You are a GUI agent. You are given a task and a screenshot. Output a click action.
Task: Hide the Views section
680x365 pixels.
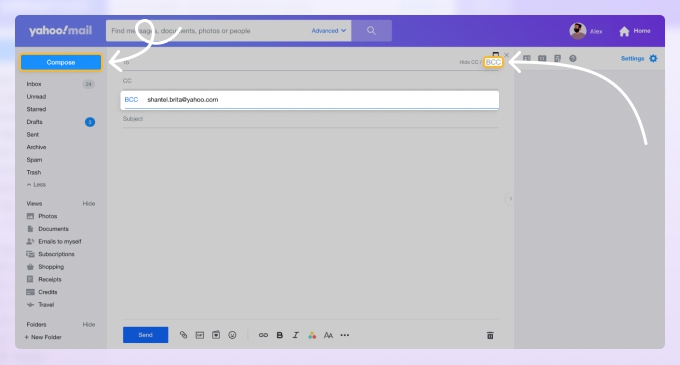click(x=89, y=203)
